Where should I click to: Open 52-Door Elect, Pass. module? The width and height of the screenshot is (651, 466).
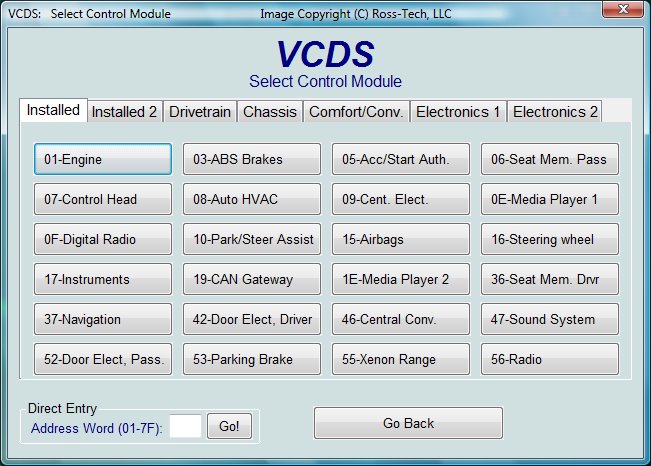coord(103,359)
